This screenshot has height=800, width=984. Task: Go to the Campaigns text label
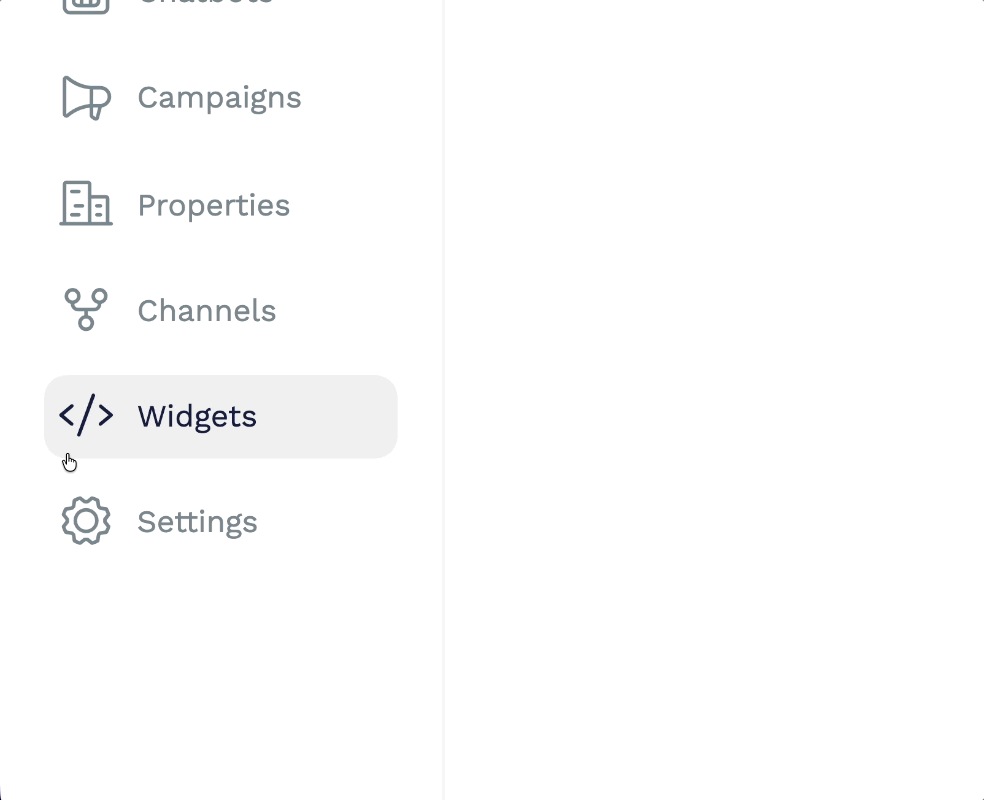pyautogui.click(x=219, y=98)
